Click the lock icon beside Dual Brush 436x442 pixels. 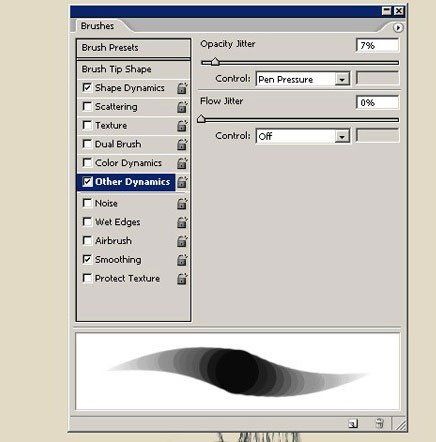[x=182, y=144]
